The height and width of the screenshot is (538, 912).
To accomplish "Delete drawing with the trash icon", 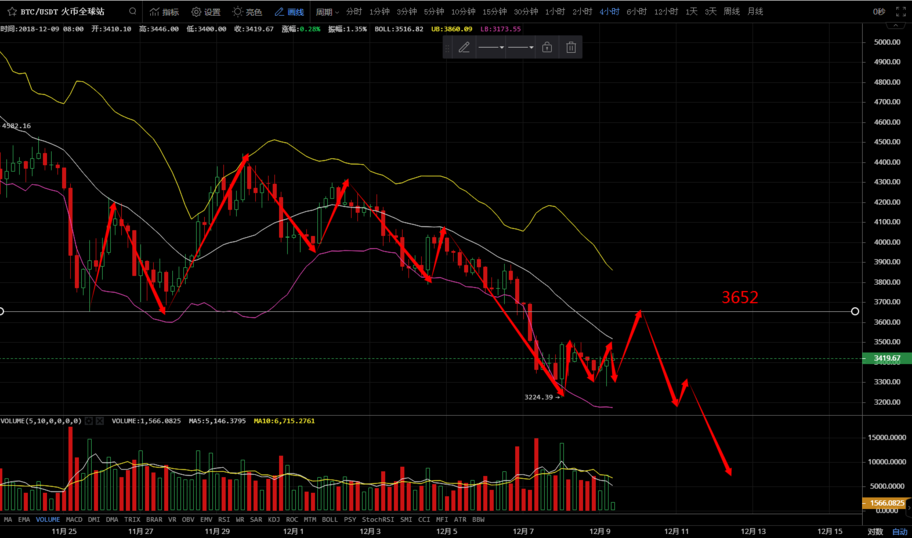I will 571,47.
